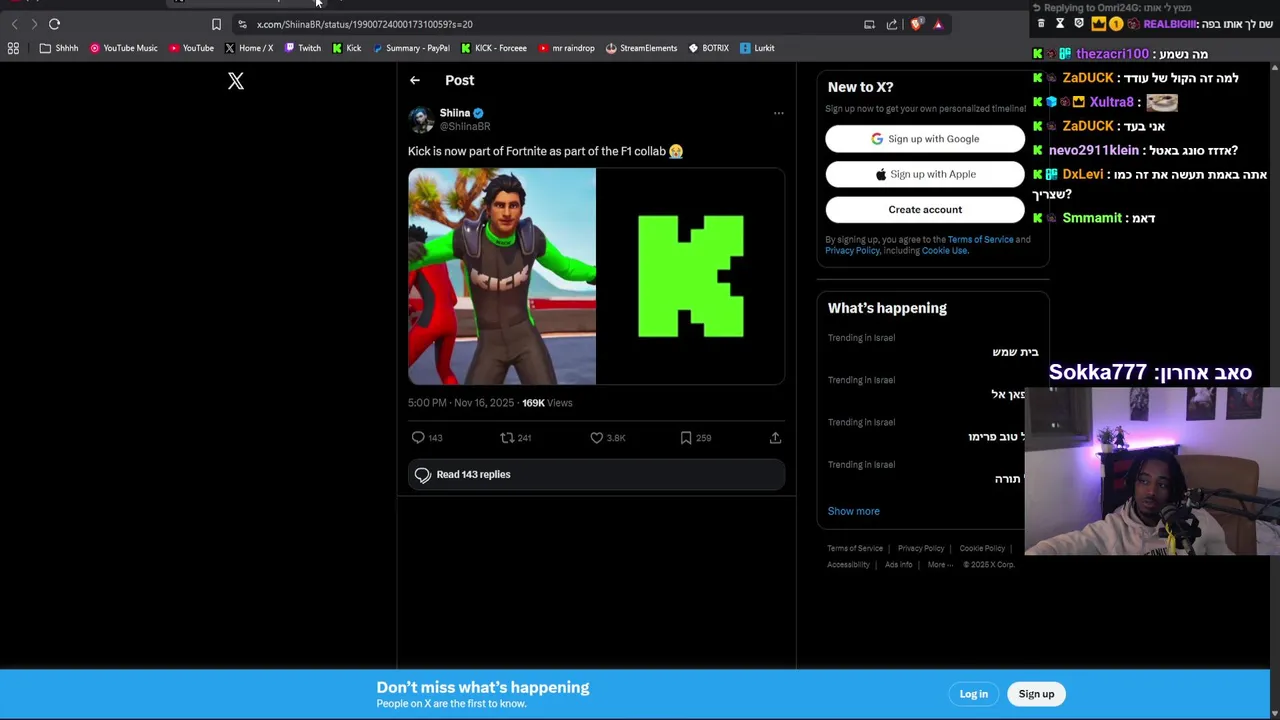Click Sign up with Apple
Screen dimensions: 1280x720
pos(925,174)
